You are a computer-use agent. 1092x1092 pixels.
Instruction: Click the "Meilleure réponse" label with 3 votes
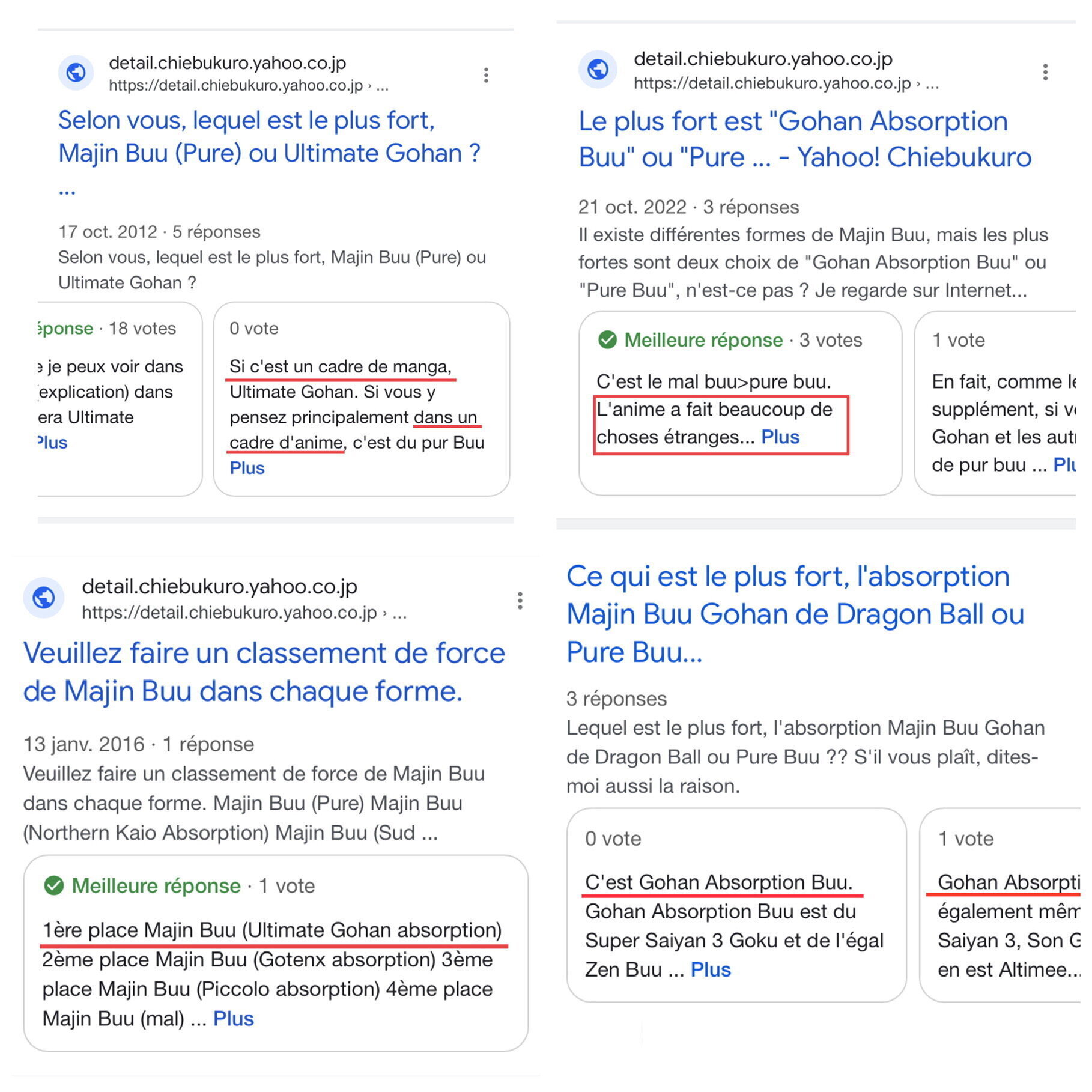[703, 340]
